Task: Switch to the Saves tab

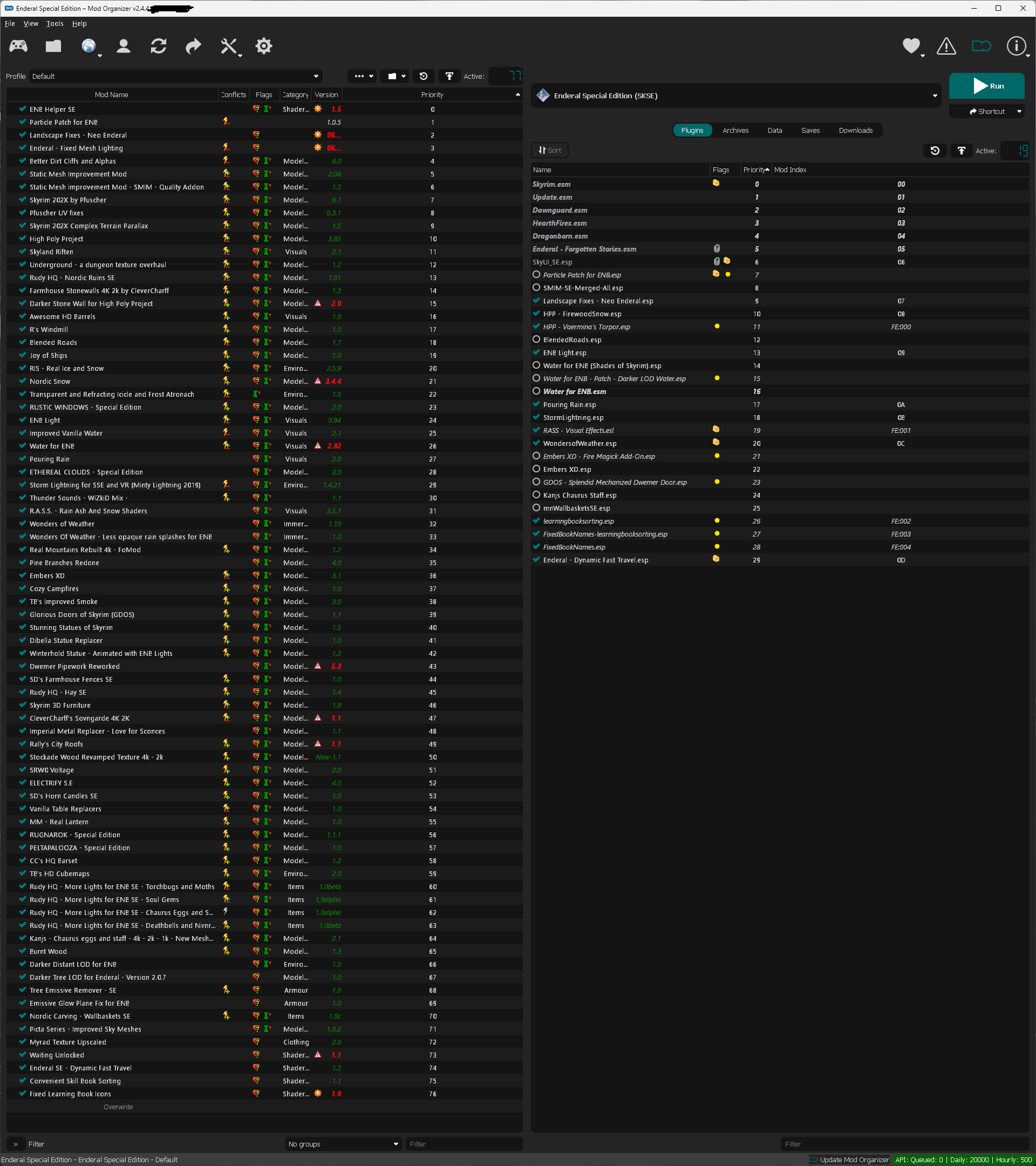Action: (810, 130)
